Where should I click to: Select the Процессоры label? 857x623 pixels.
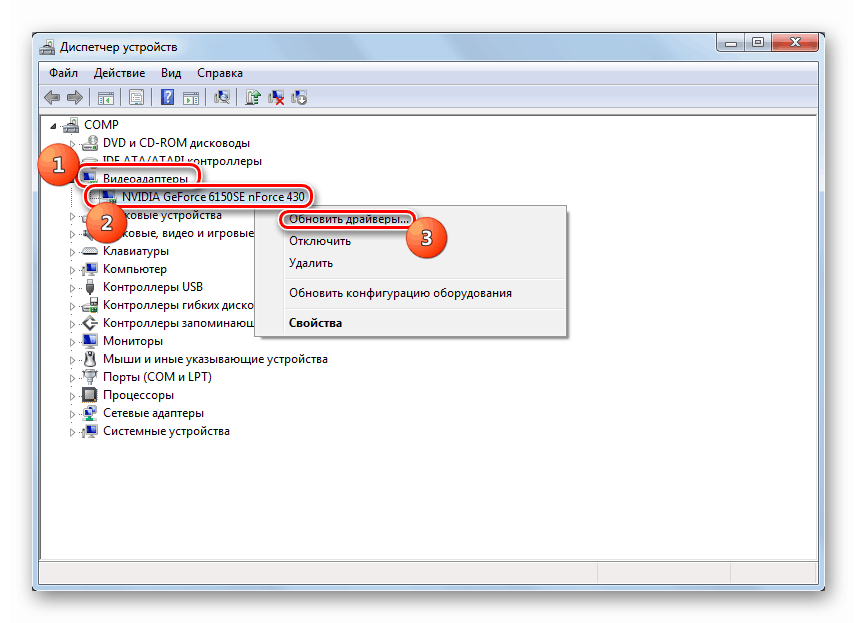(138, 395)
